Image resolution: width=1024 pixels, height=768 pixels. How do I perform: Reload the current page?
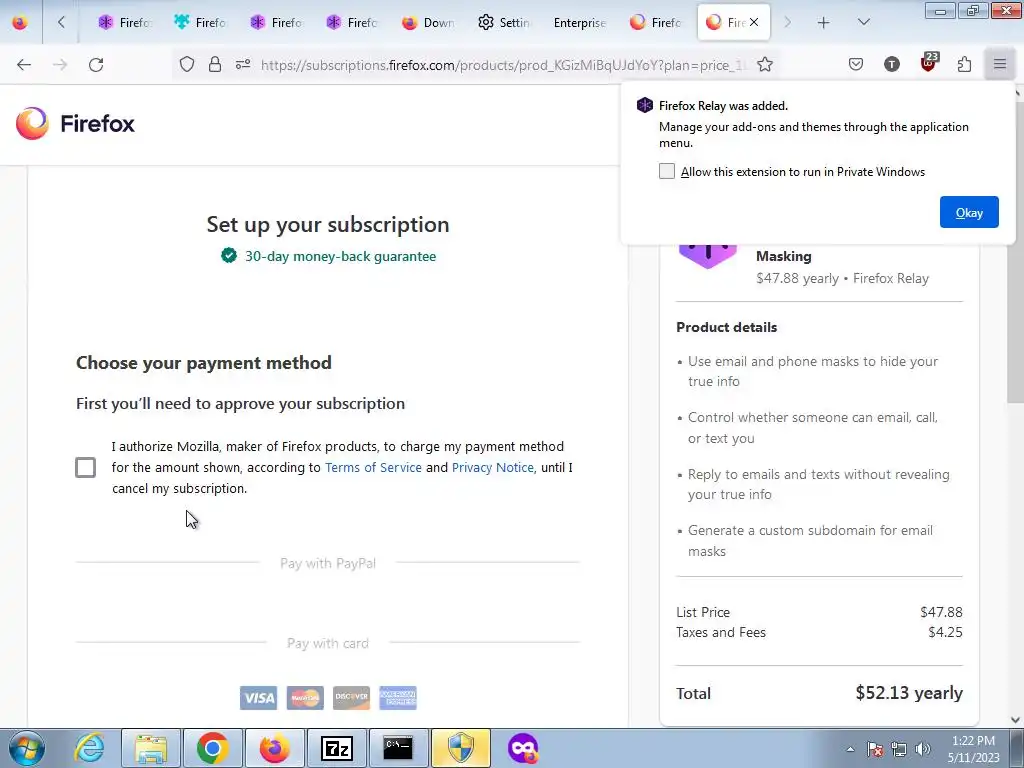click(96, 64)
